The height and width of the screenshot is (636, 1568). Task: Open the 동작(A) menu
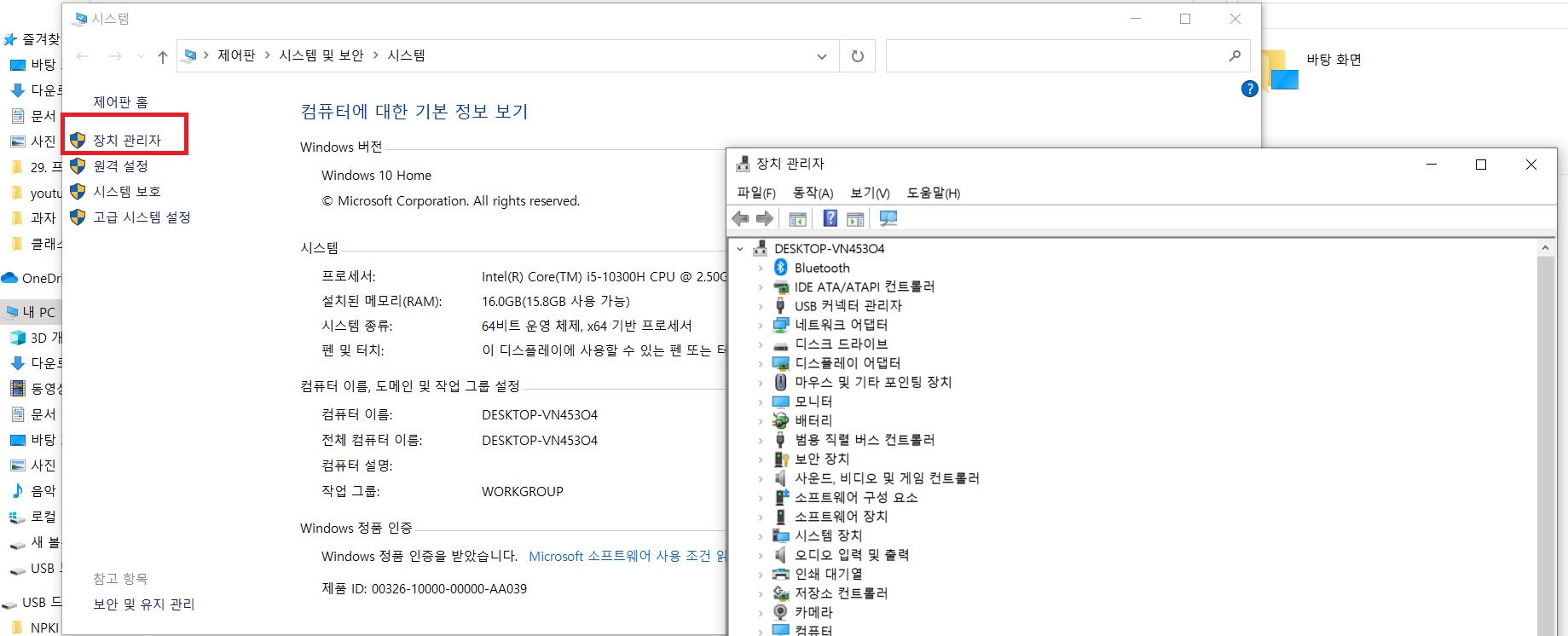click(813, 193)
